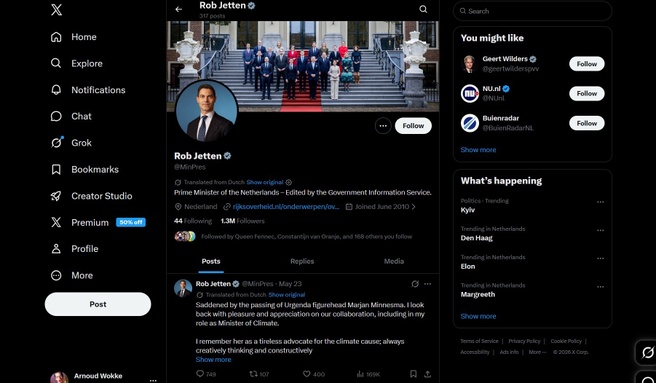Bookmark the Marjan Minnesma post
This screenshot has width=656, height=383.
[413, 374]
